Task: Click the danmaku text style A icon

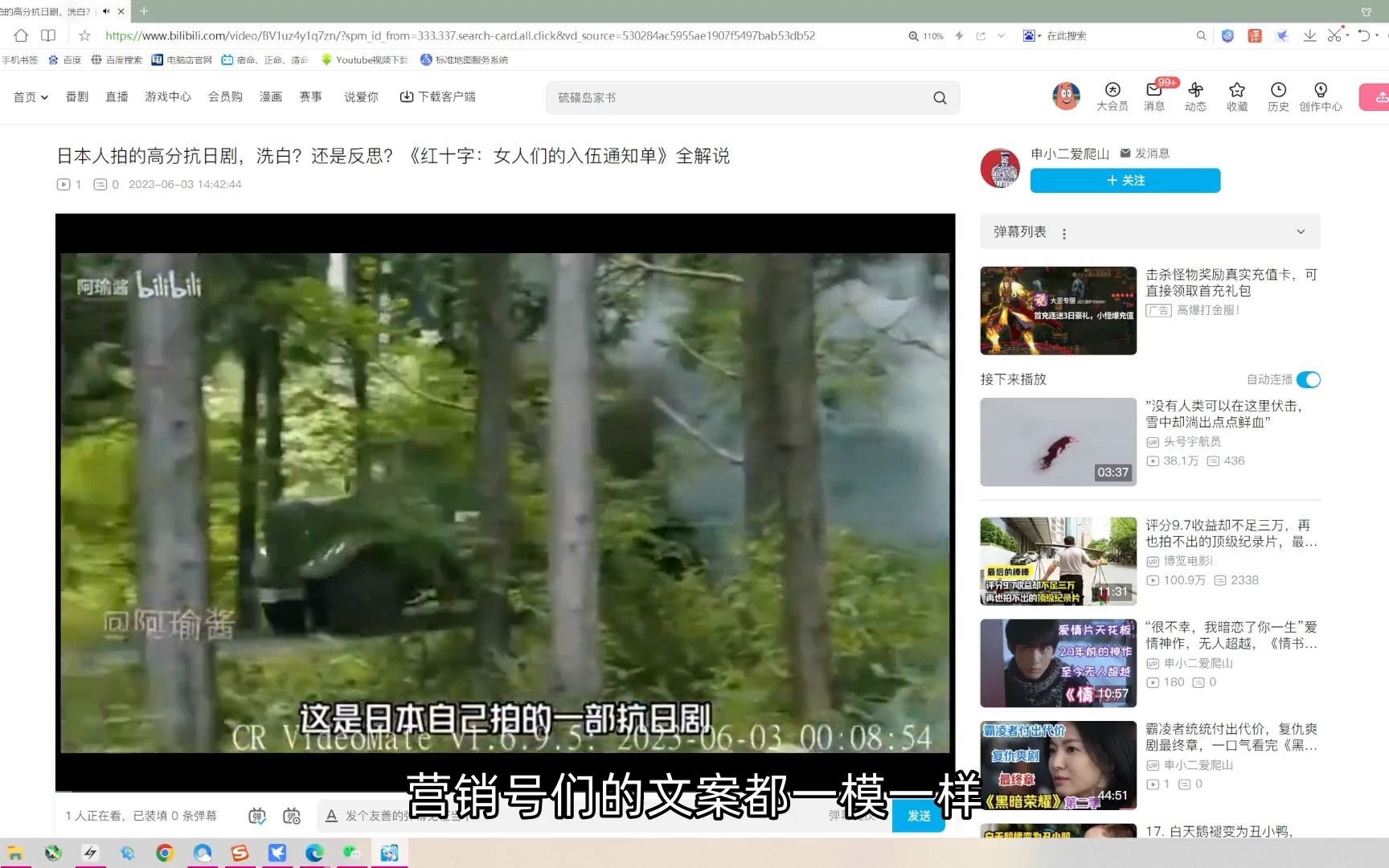Action: tap(331, 816)
